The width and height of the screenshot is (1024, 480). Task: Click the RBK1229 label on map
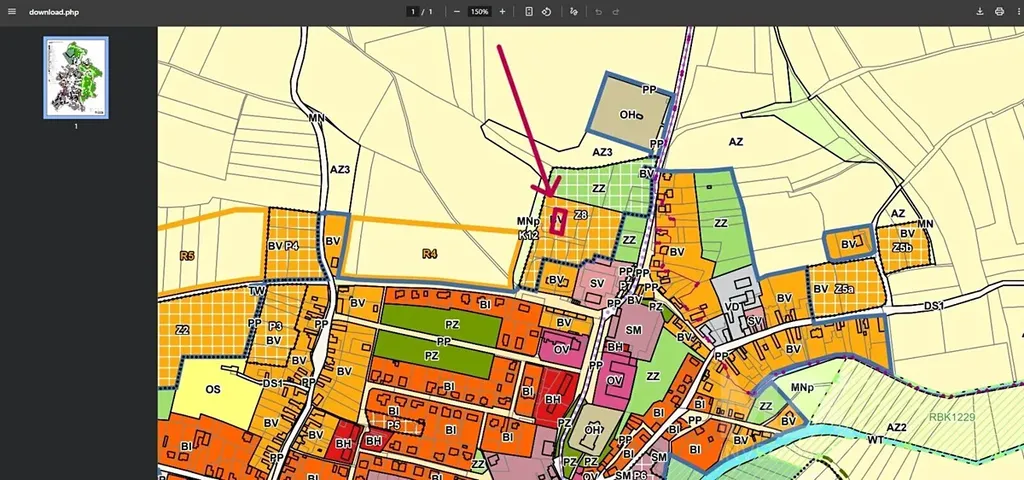click(x=951, y=417)
